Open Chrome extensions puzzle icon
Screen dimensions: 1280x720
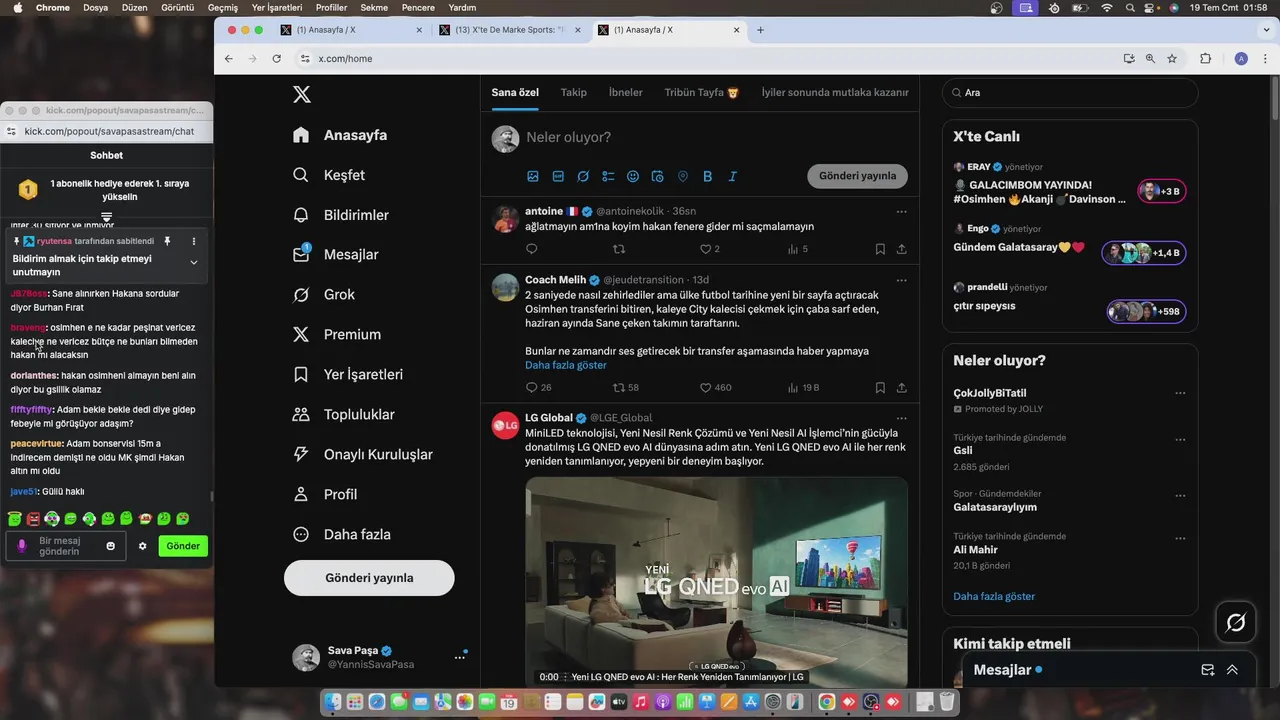click(x=1206, y=59)
